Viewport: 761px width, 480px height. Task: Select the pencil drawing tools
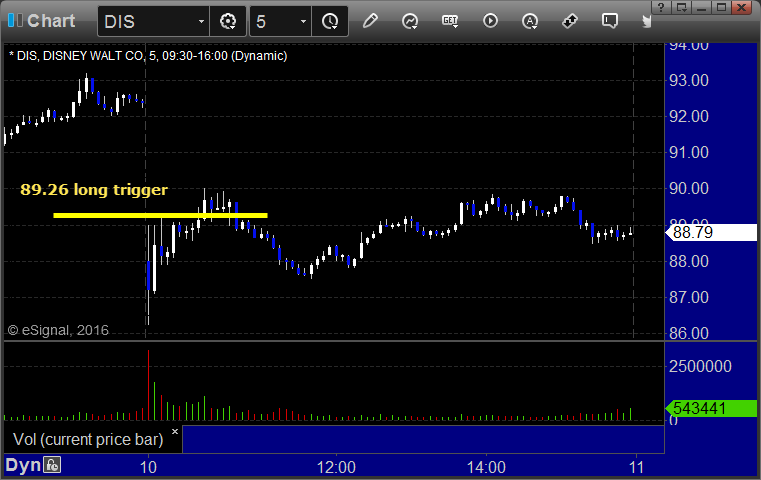click(x=370, y=21)
